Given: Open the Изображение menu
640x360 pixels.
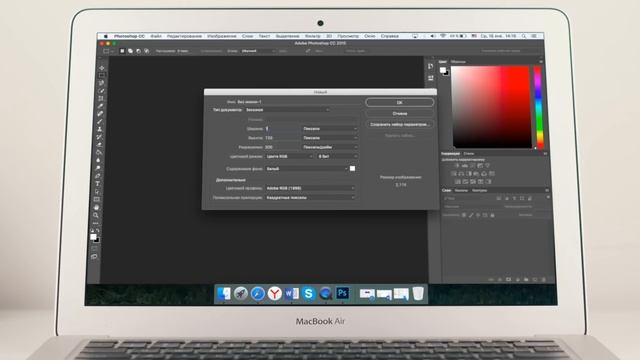Looking at the screenshot, I should tap(222, 36).
